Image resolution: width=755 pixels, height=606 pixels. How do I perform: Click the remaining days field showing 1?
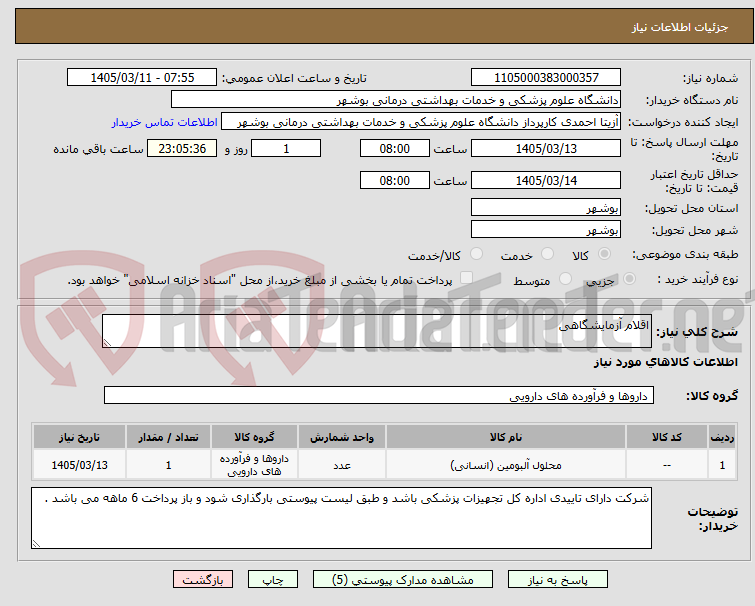point(286,149)
